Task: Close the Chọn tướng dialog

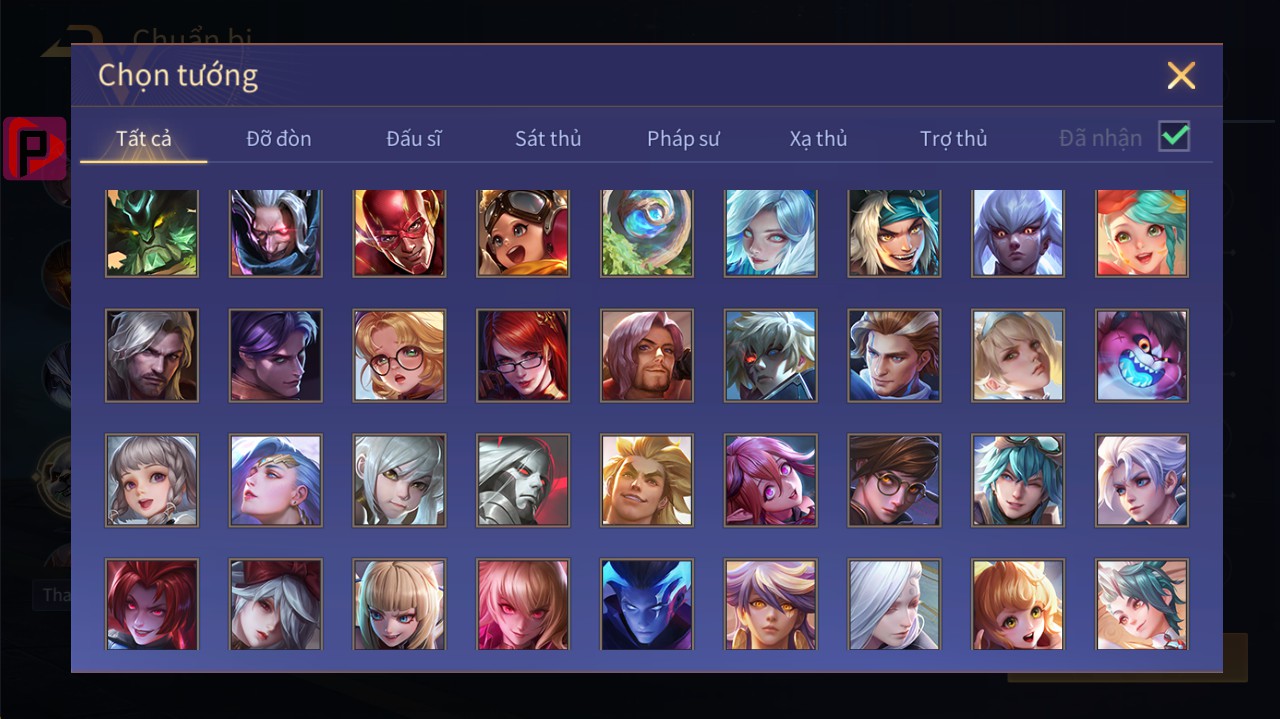Action: click(1181, 75)
